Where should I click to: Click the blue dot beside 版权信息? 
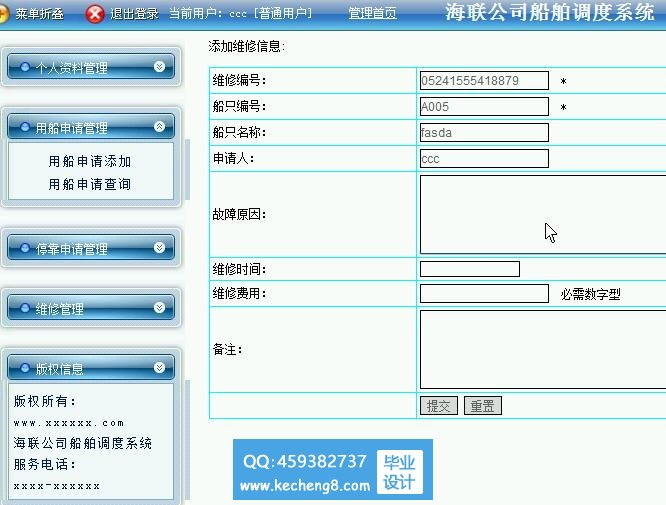pyautogui.click(x=25, y=368)
